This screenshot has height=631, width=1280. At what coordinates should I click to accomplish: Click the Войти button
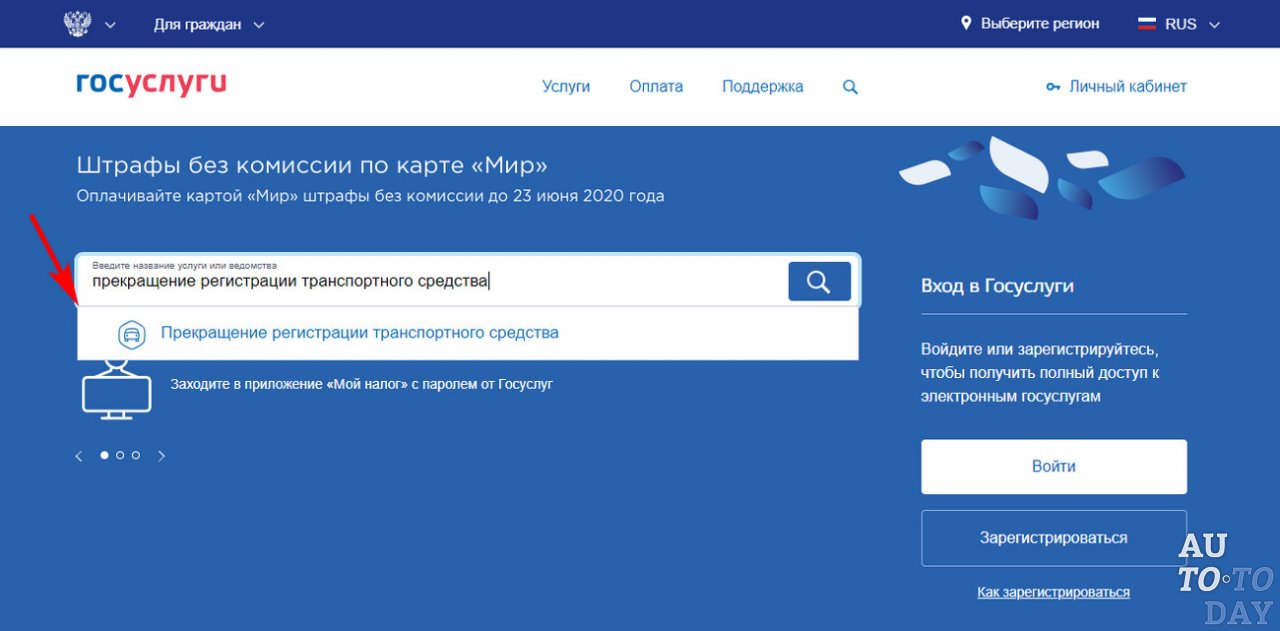[x=1053, y=466]
